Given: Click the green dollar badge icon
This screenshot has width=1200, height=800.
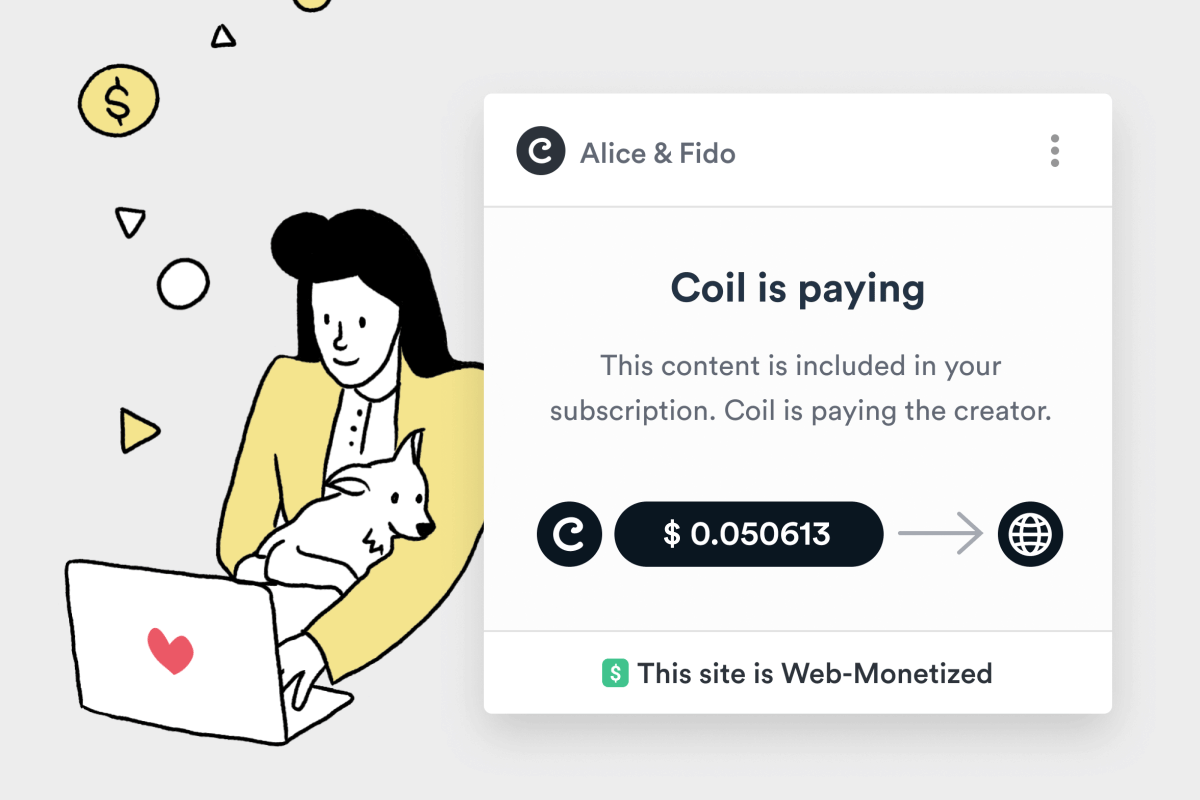Looking at the screenshot, I should coord(614,673).
